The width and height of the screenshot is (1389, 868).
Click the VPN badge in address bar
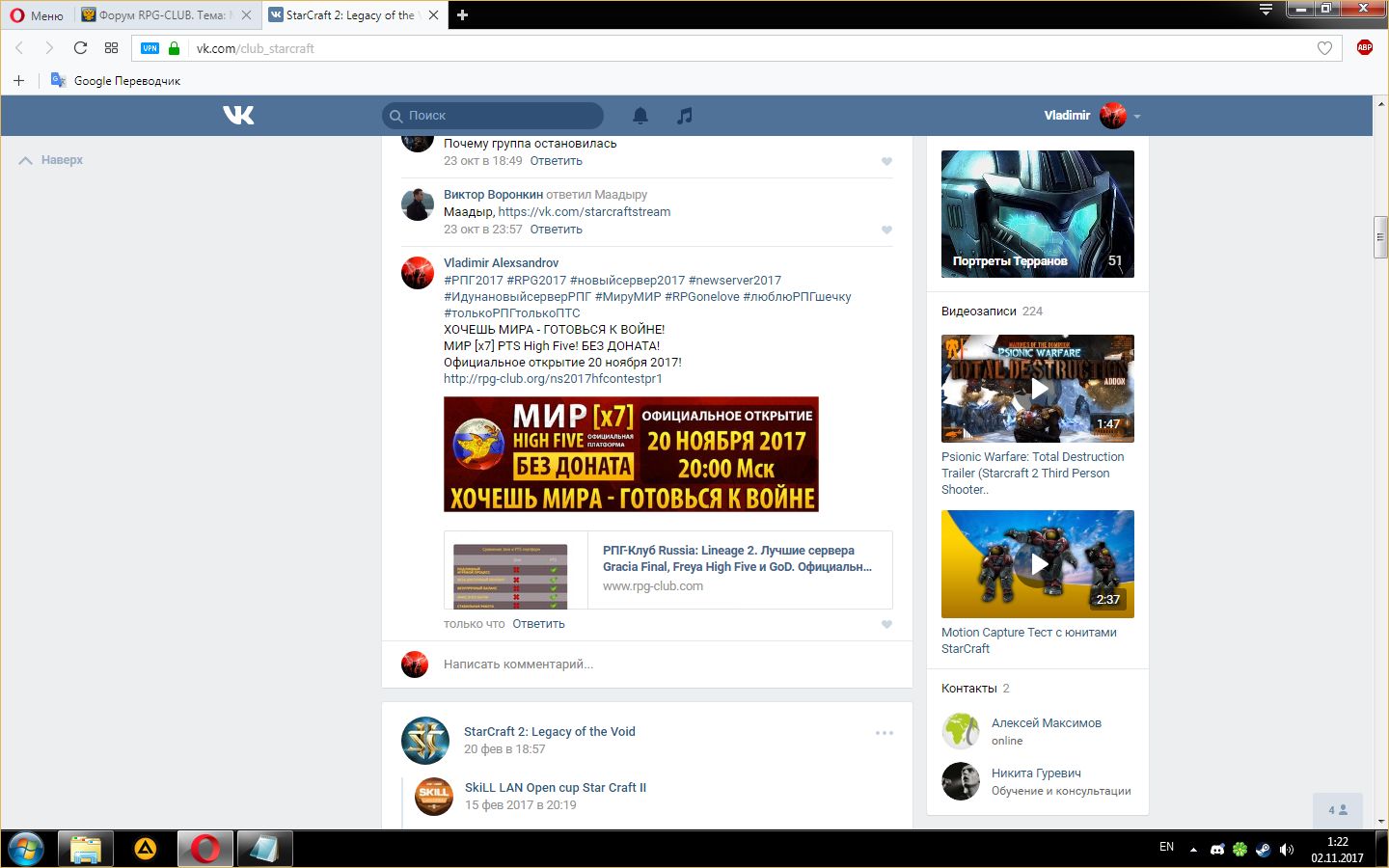pos(150,48)
